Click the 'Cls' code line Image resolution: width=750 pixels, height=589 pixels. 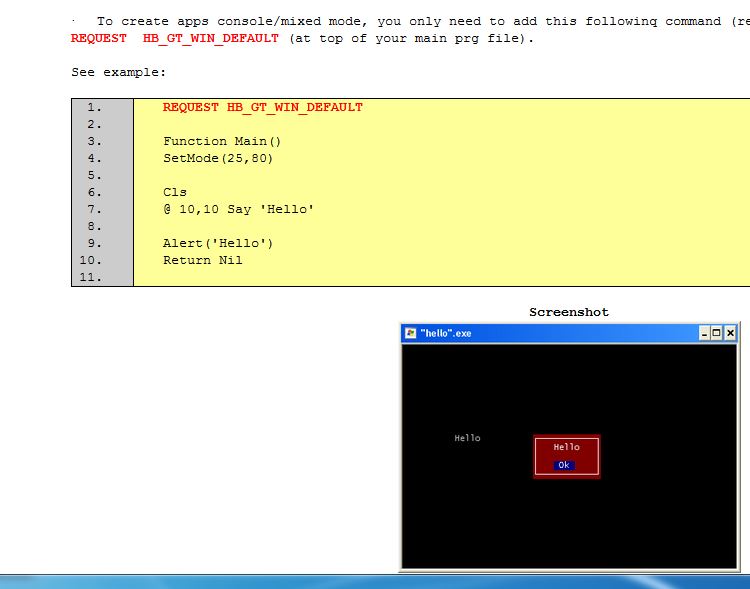coord(175,192)
